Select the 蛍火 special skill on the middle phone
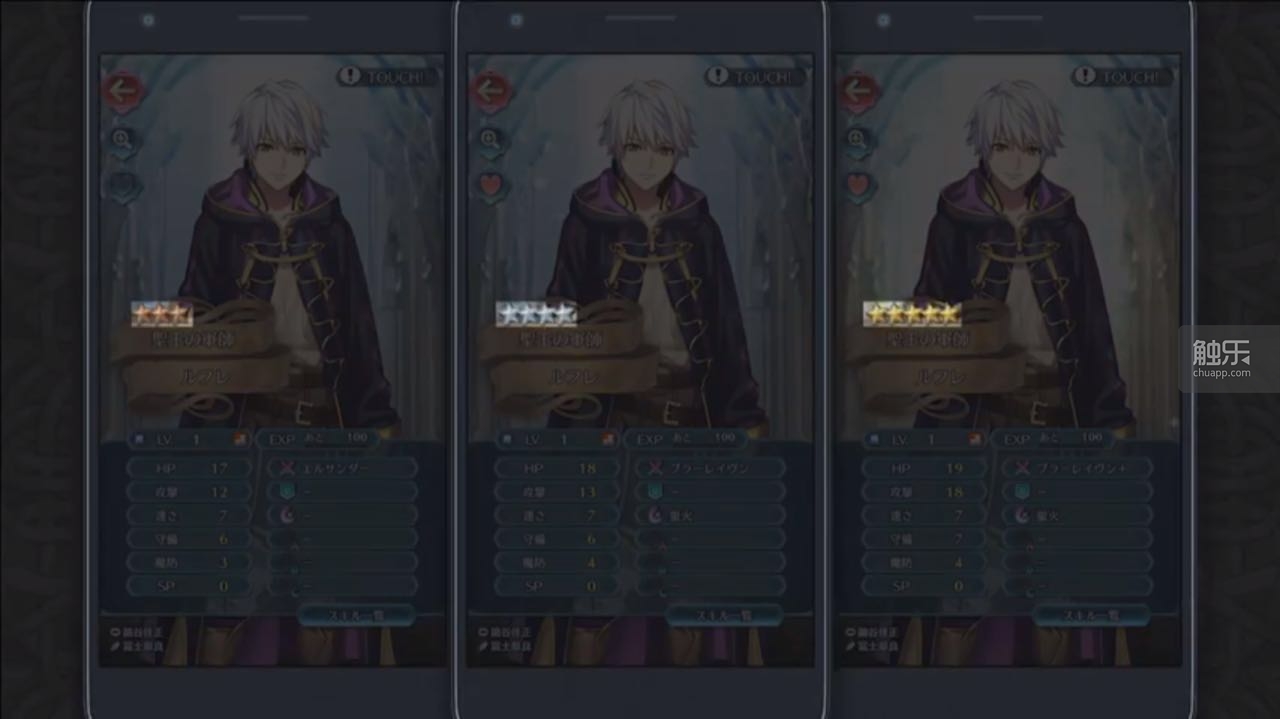The width and height of the screenshot is (1280, 719). [x=710, y=515]
